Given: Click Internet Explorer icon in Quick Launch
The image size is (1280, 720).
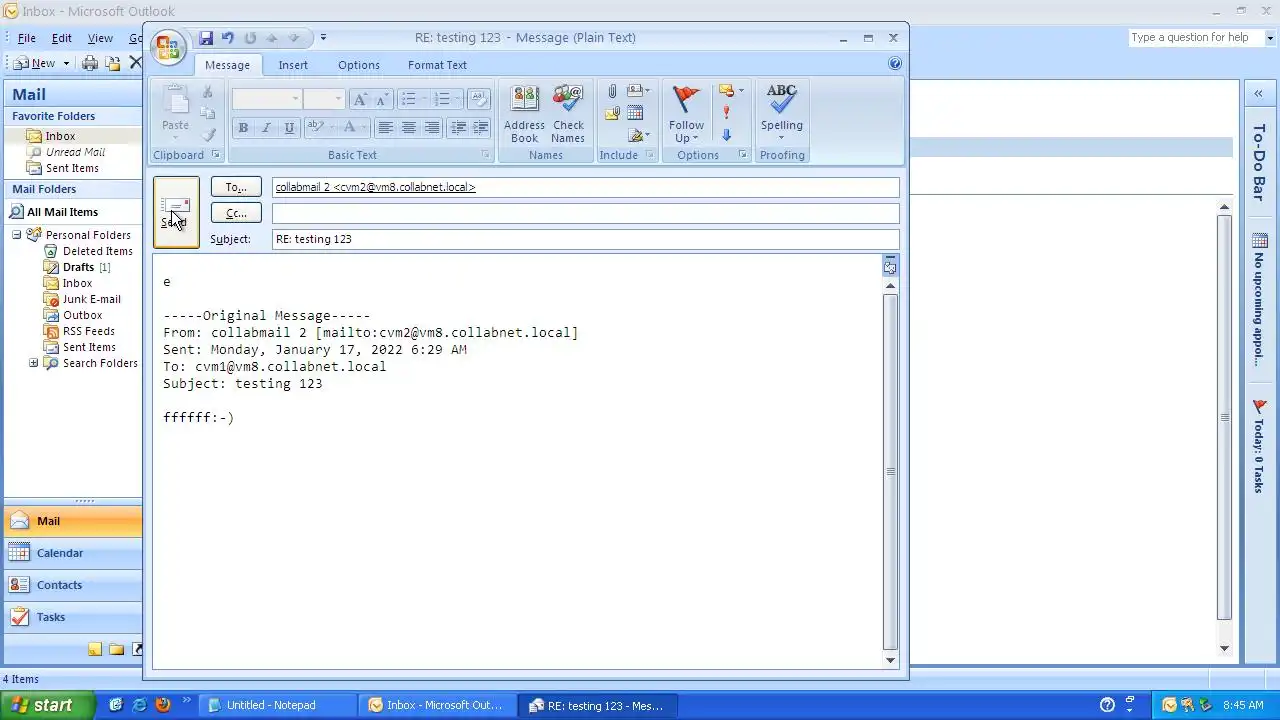Looking at the screenshot, I should 139,705.
